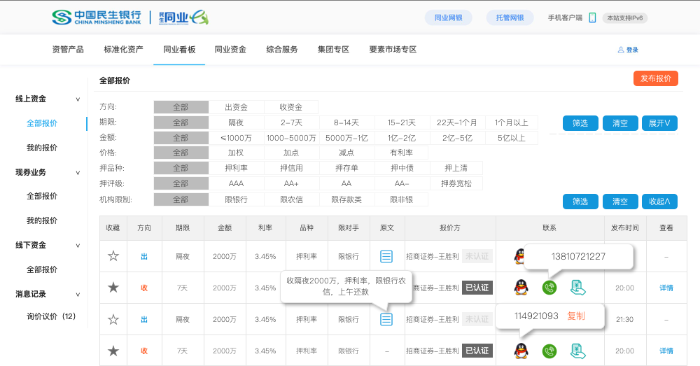Star the 隔夜 row published at 21:30
700x366 pixels.
point(113,320)
